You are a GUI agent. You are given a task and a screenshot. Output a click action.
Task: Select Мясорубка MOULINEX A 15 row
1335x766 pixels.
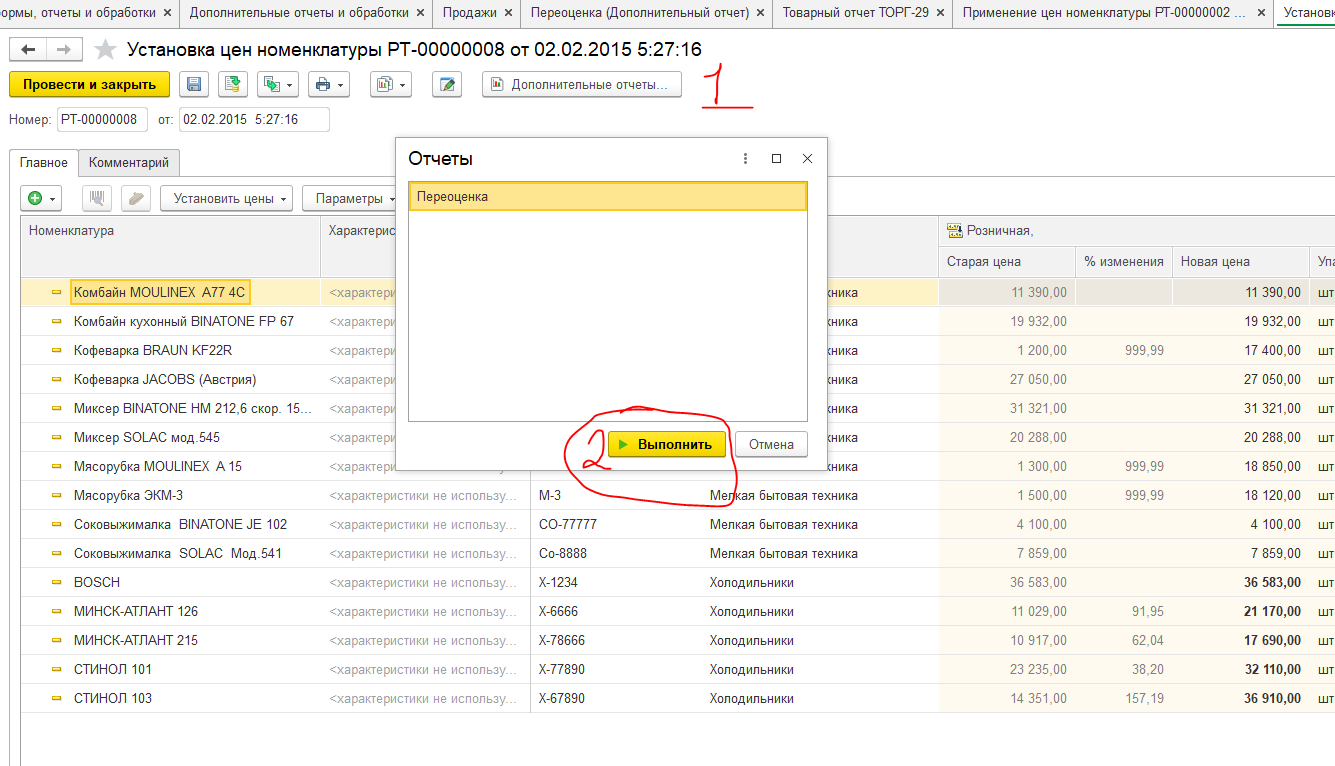[x=158, y=466]
